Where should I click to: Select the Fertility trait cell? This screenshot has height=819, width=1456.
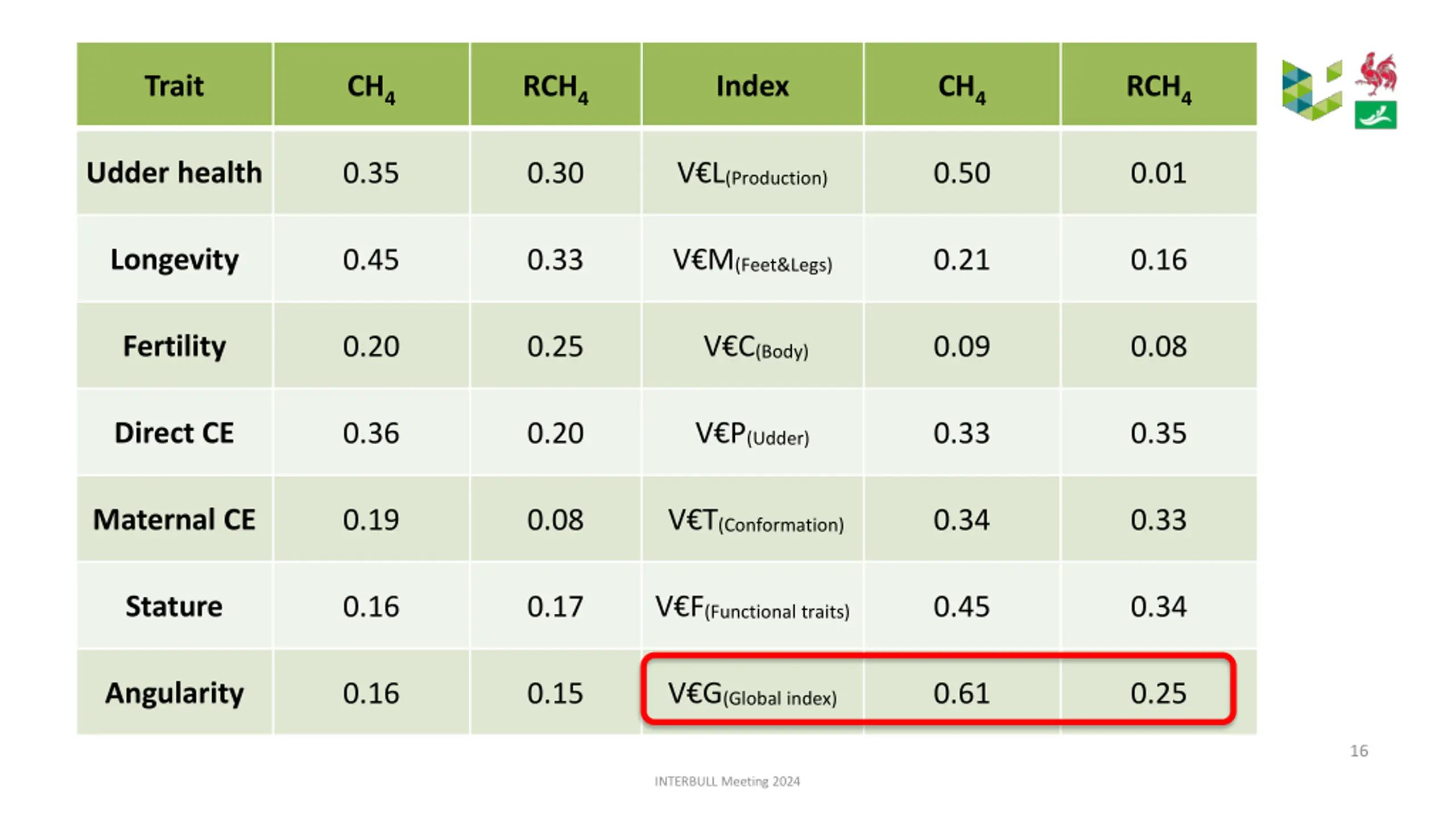tap(175, 346)
